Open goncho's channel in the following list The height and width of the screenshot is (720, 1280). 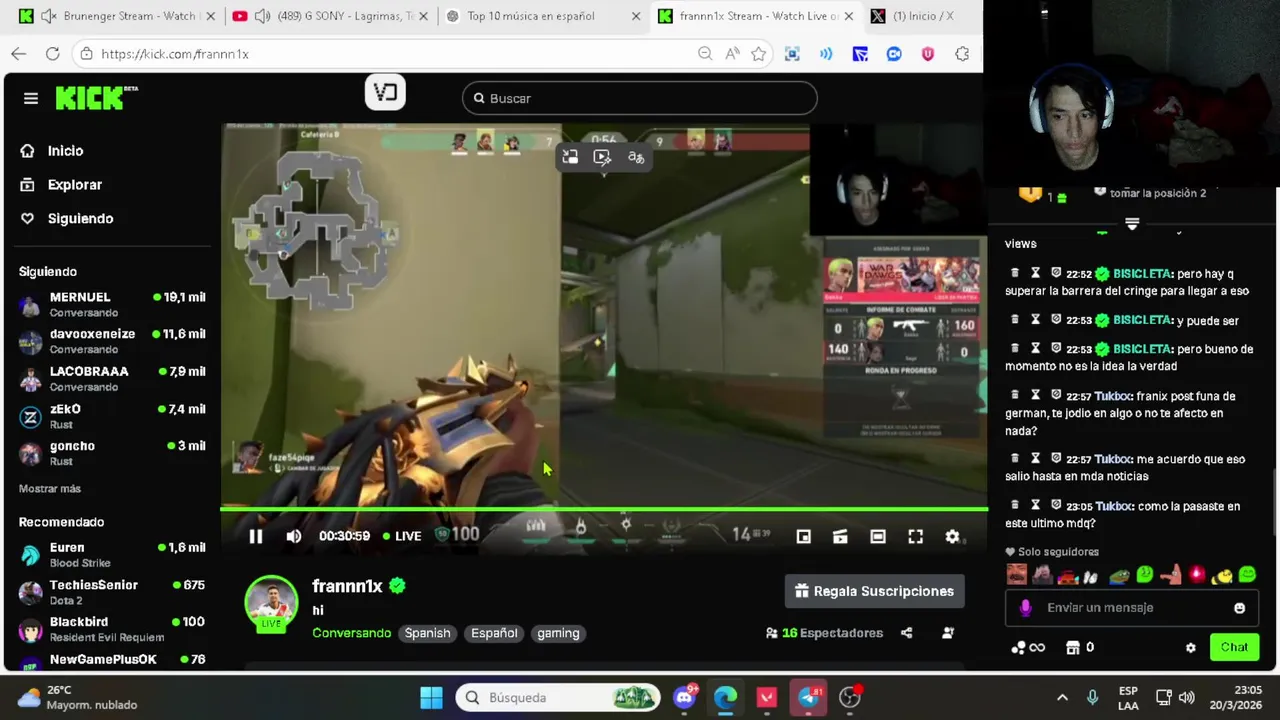[x=112, y=453]
